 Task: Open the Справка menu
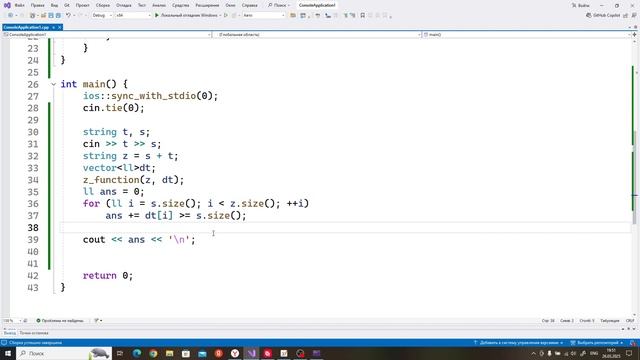pyautogui.click(x=249, y=5)
